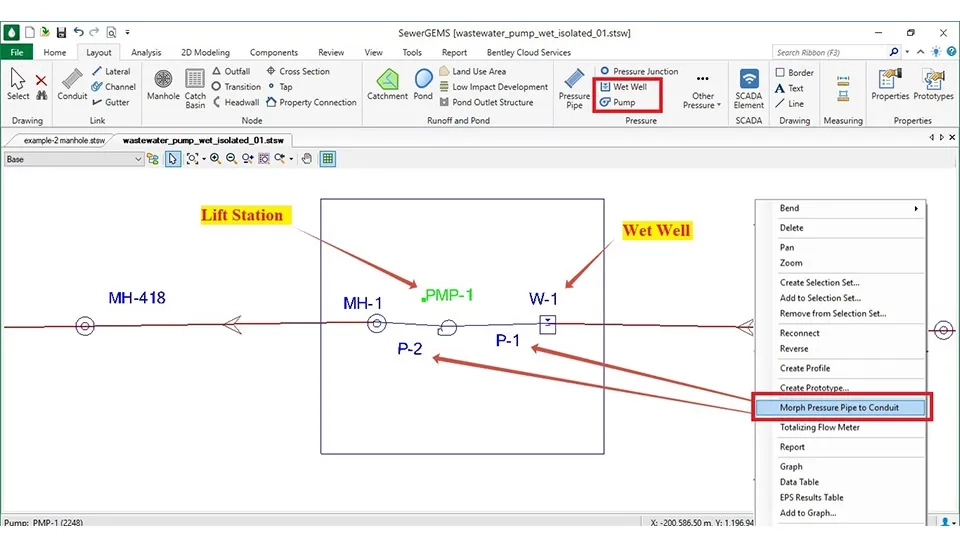Open EPS Results Table entry
Screen dimensions: 960x548
[x=811, y=497]
